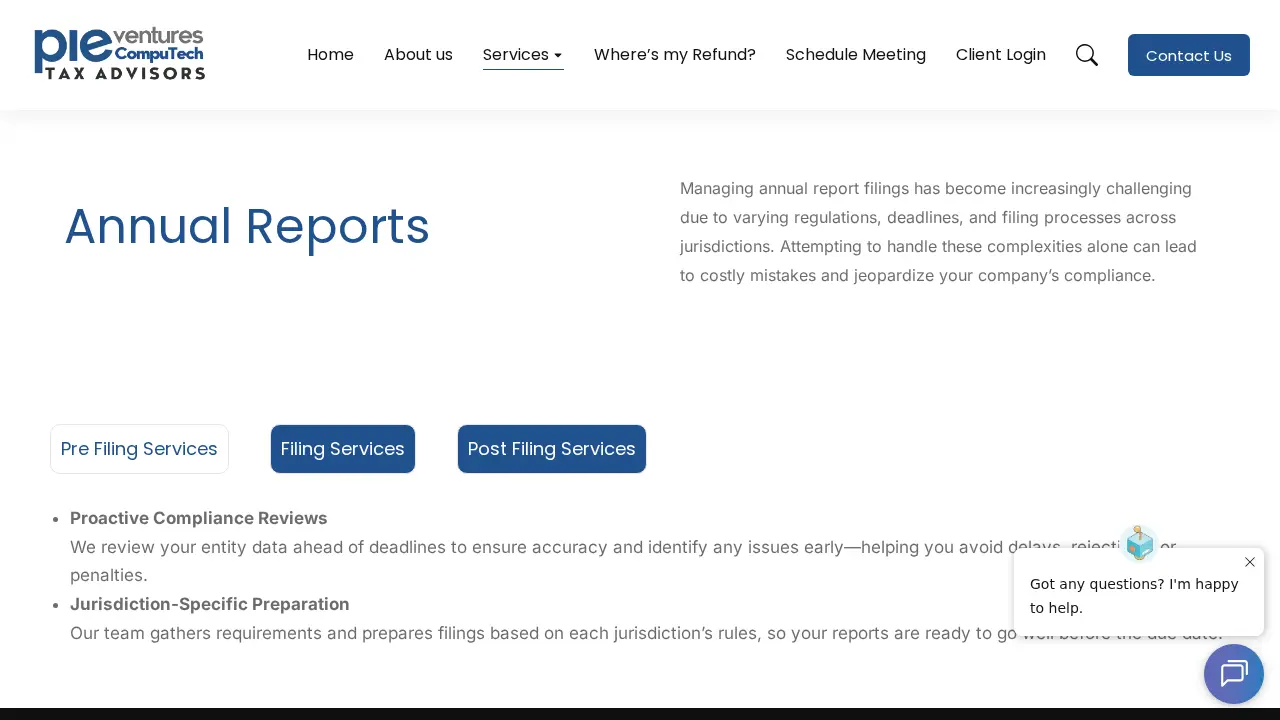Open the Client Login page
Viewport: 1280px width, 720px height.
[1001, 55]
